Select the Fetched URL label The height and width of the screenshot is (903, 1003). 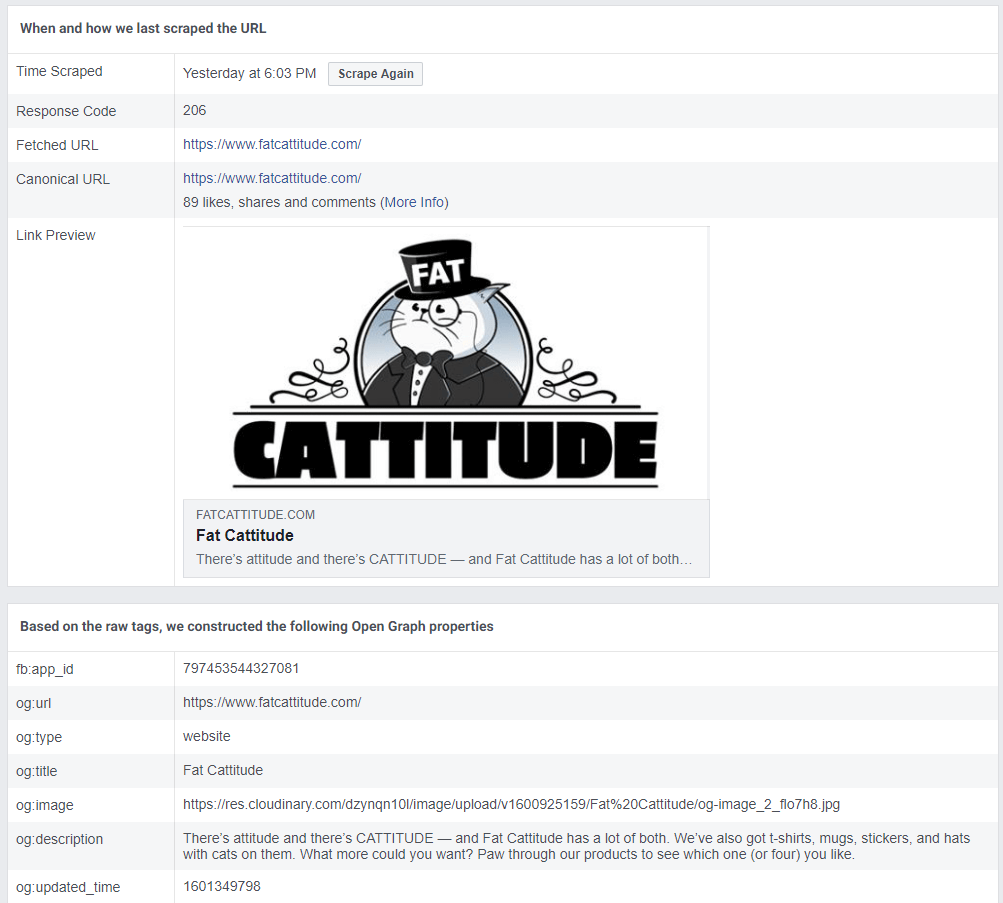point(57,145)
